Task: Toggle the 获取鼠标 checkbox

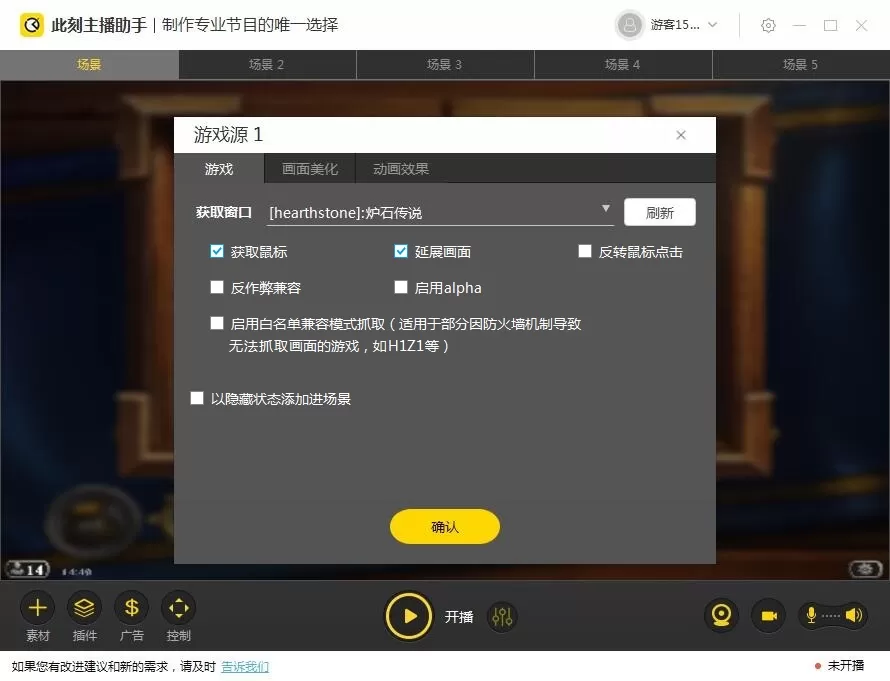Action: (217, 251)
